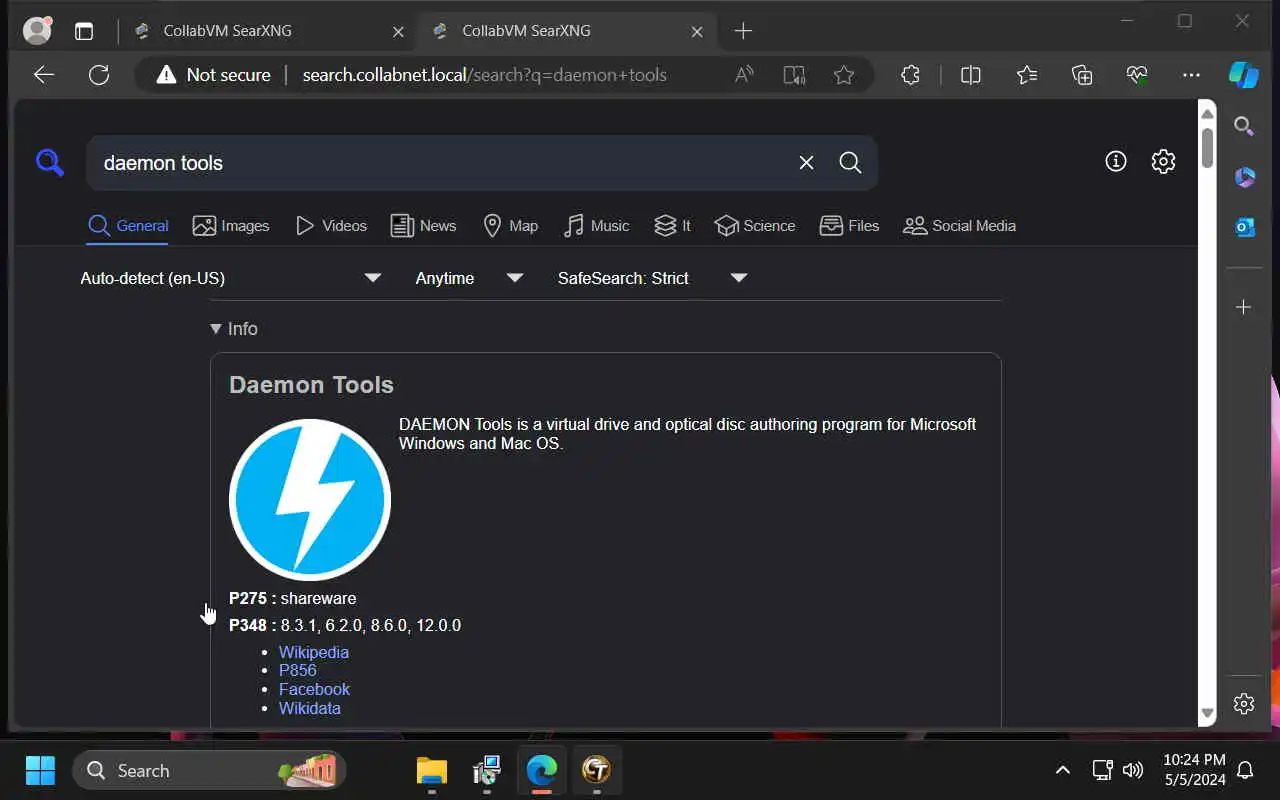Viewport: 1280px width, 800px height.
Task: Open the Not secure site info
Action: coord(214,75)
